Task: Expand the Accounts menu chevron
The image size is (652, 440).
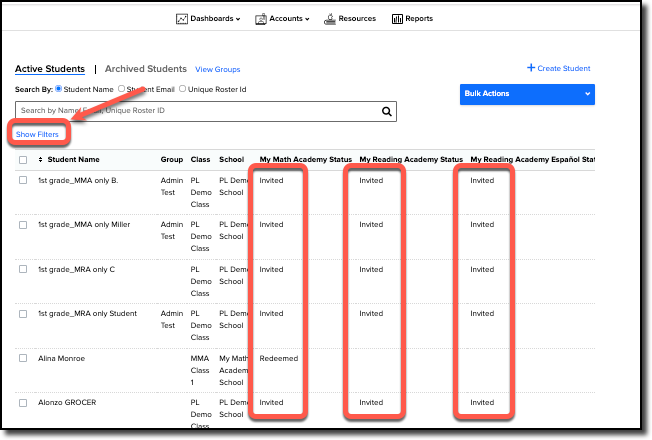Action: (x=307, y=19)
